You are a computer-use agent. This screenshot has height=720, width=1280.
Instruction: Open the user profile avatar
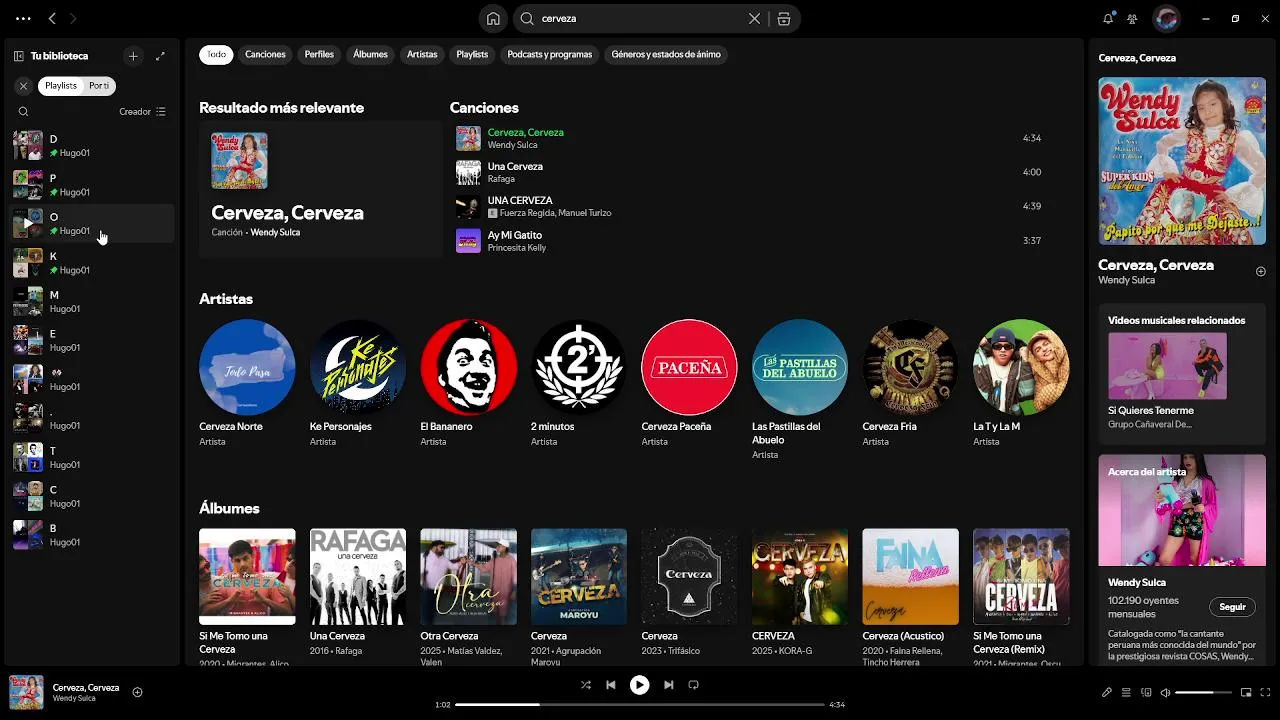[x=1166, y=18]
